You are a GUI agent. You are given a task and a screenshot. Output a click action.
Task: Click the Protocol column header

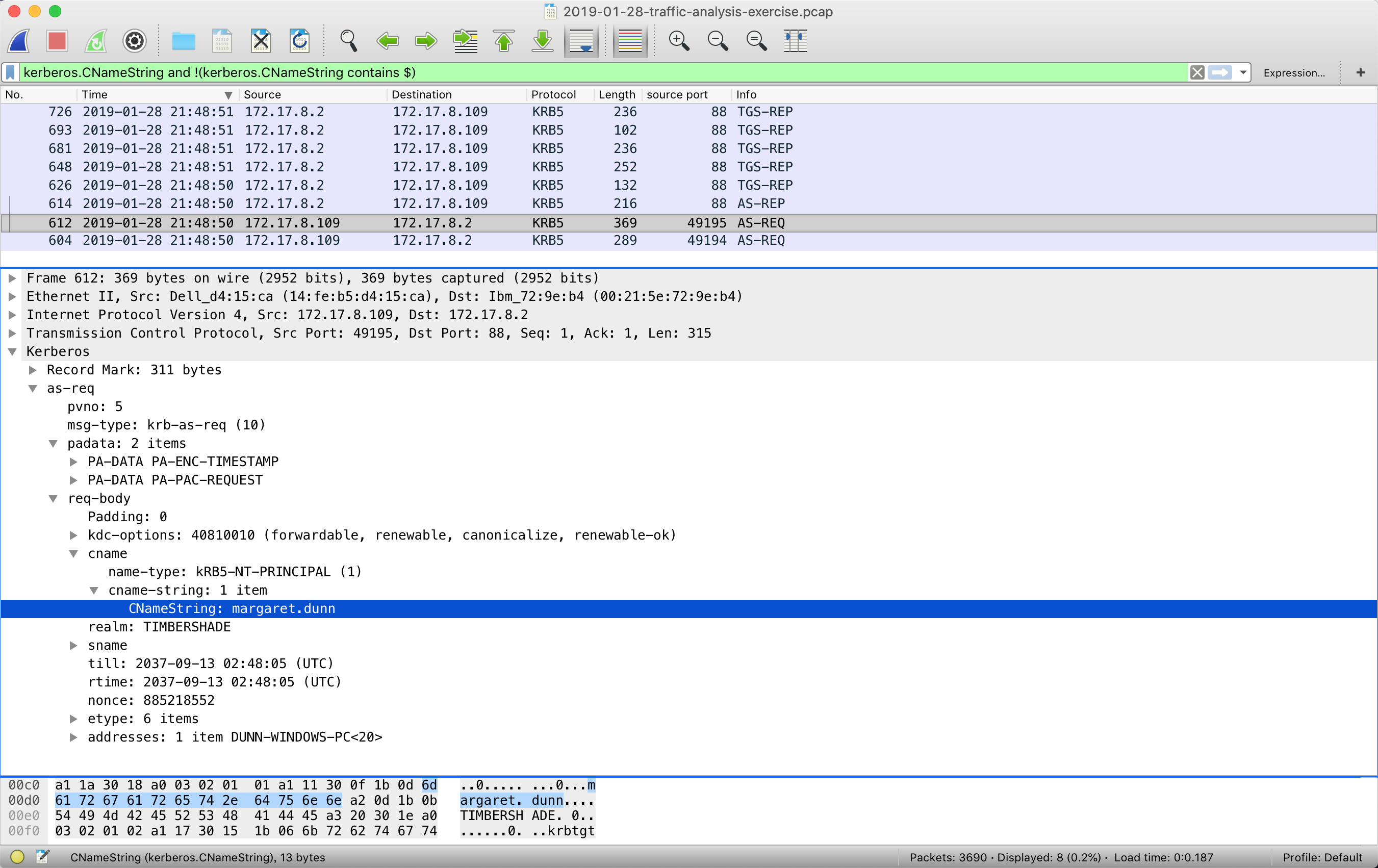click(x=553, y=94)
